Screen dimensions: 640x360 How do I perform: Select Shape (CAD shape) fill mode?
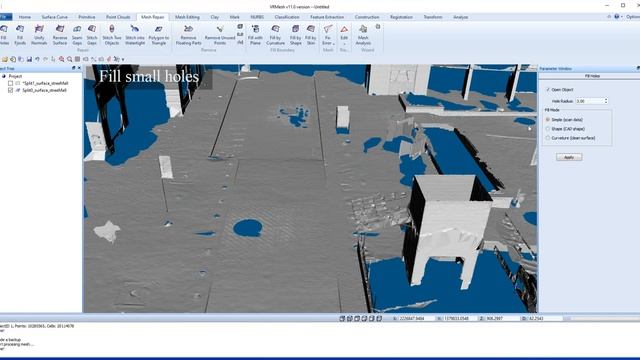[x=548, y=129]
